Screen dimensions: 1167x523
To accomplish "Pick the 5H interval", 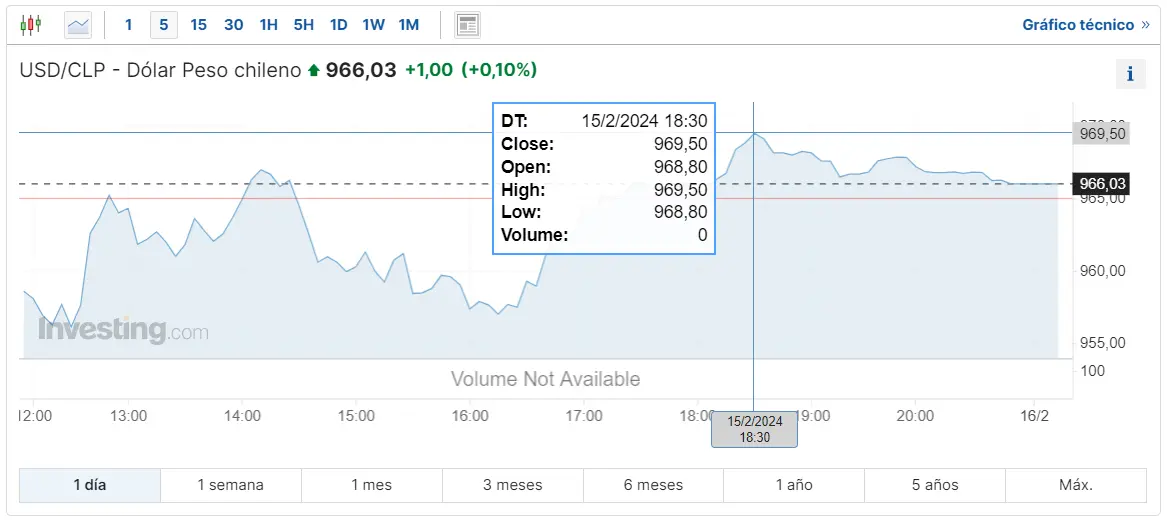I will click(304, 25).
